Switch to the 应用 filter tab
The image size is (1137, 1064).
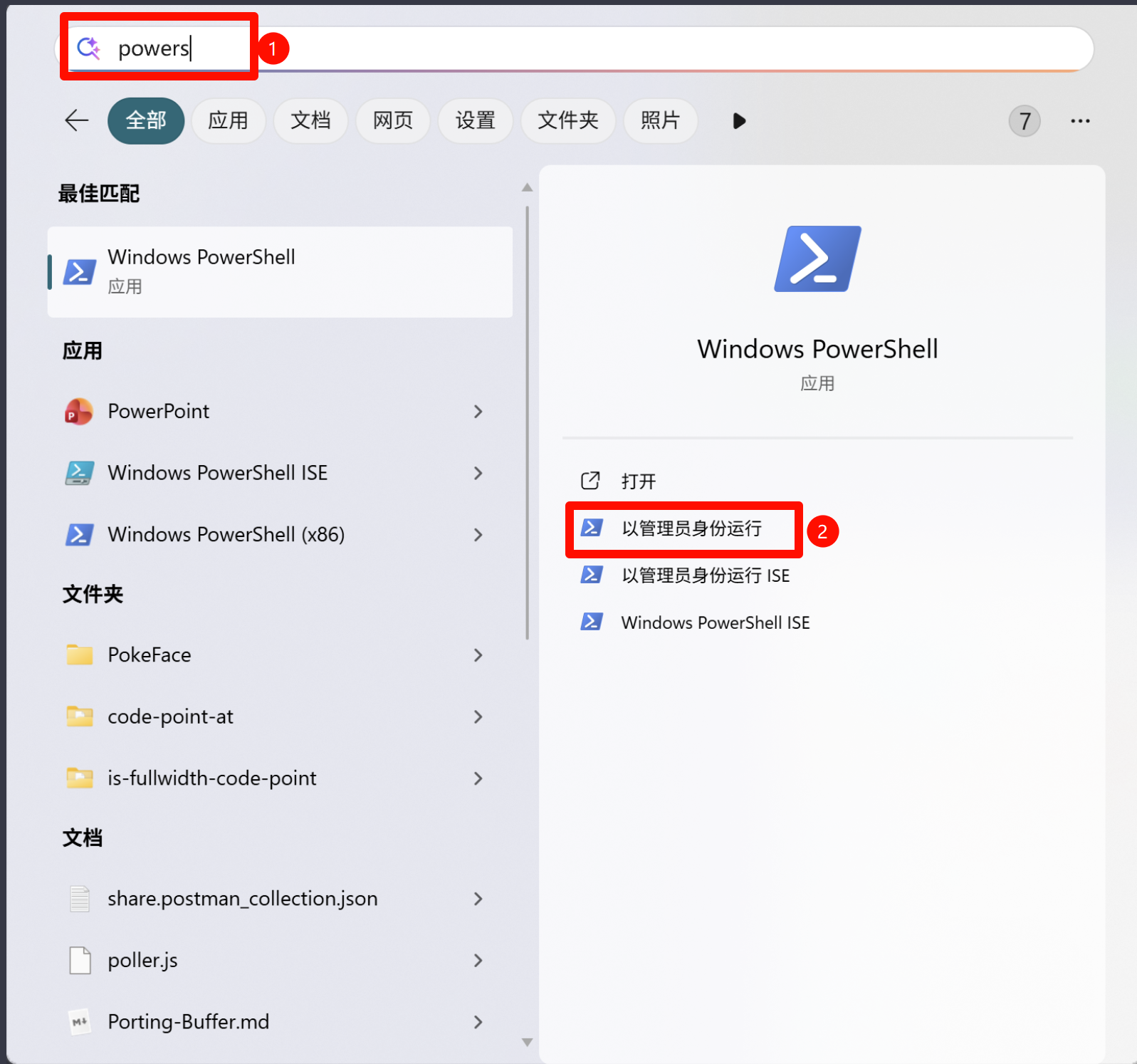(x=228, y=120)
